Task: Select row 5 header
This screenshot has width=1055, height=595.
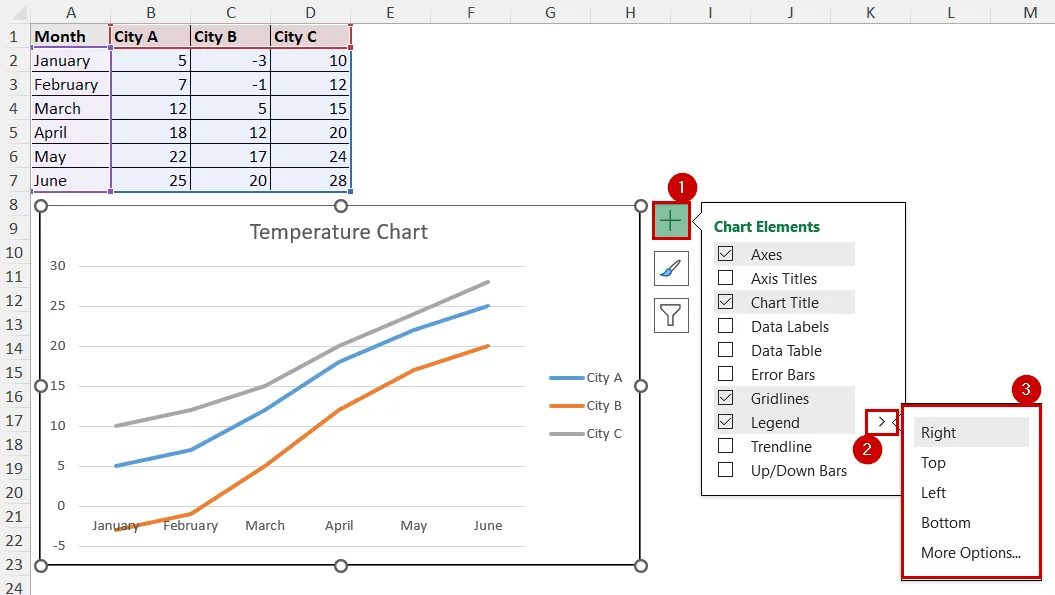Action: [x=14, y=132]
